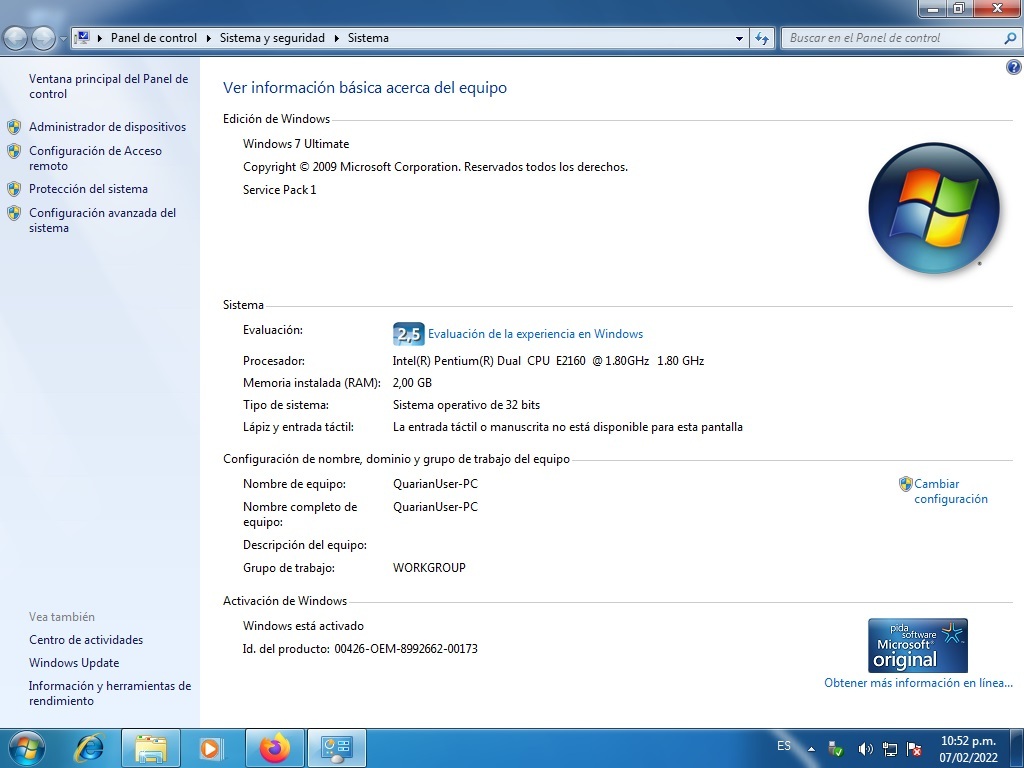This screenshot has width=1024, height=768.
Task: Select Sistema y seguridad breadcrumb
Action: click(x=272, y=38)
